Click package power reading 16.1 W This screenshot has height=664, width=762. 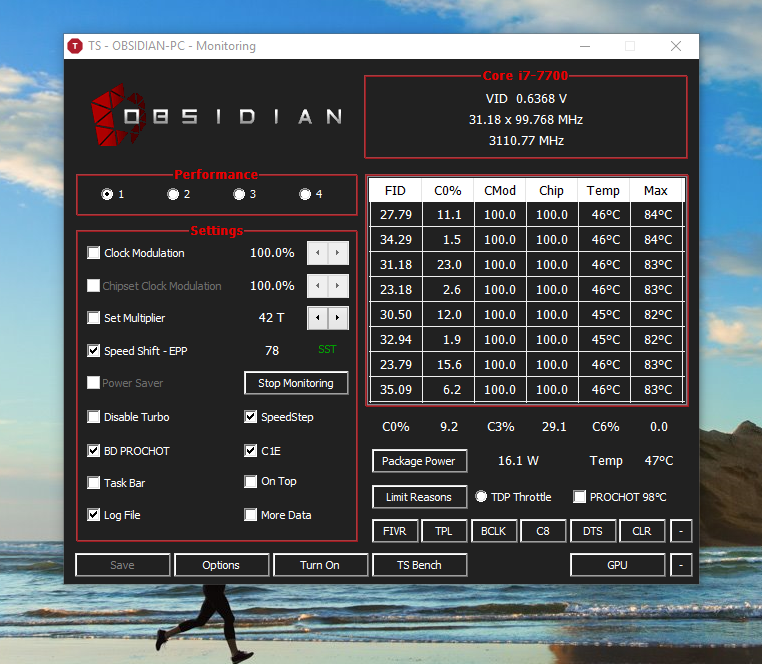(518, 460)
